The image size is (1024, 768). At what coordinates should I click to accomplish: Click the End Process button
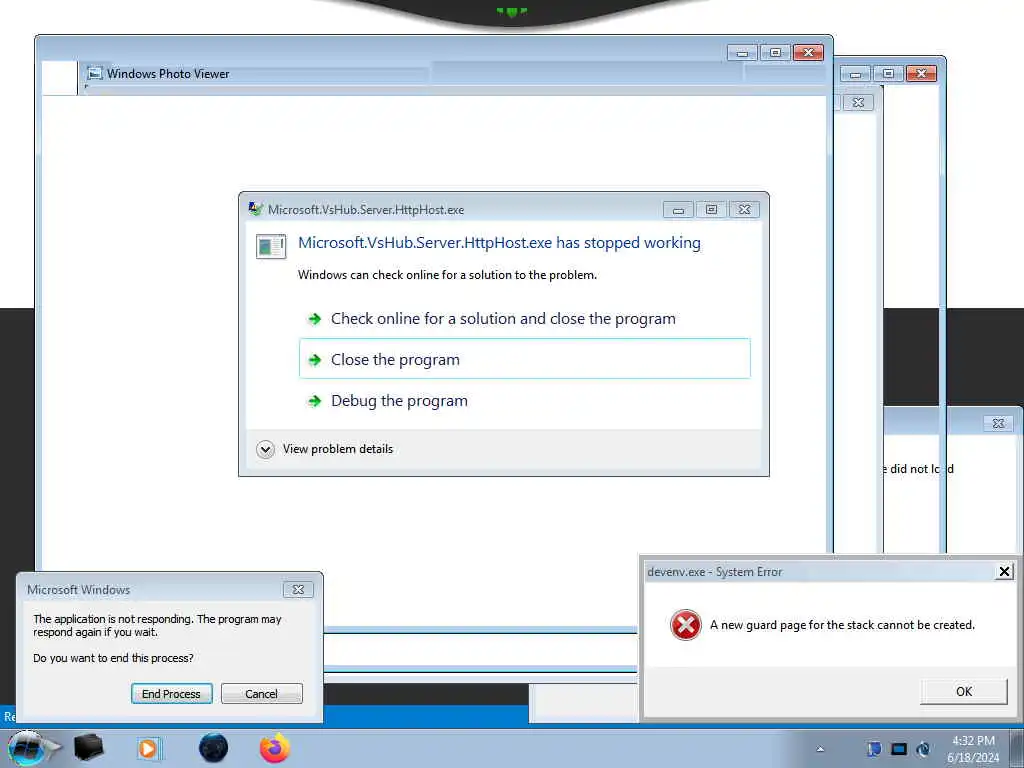(x=171, y=694)
